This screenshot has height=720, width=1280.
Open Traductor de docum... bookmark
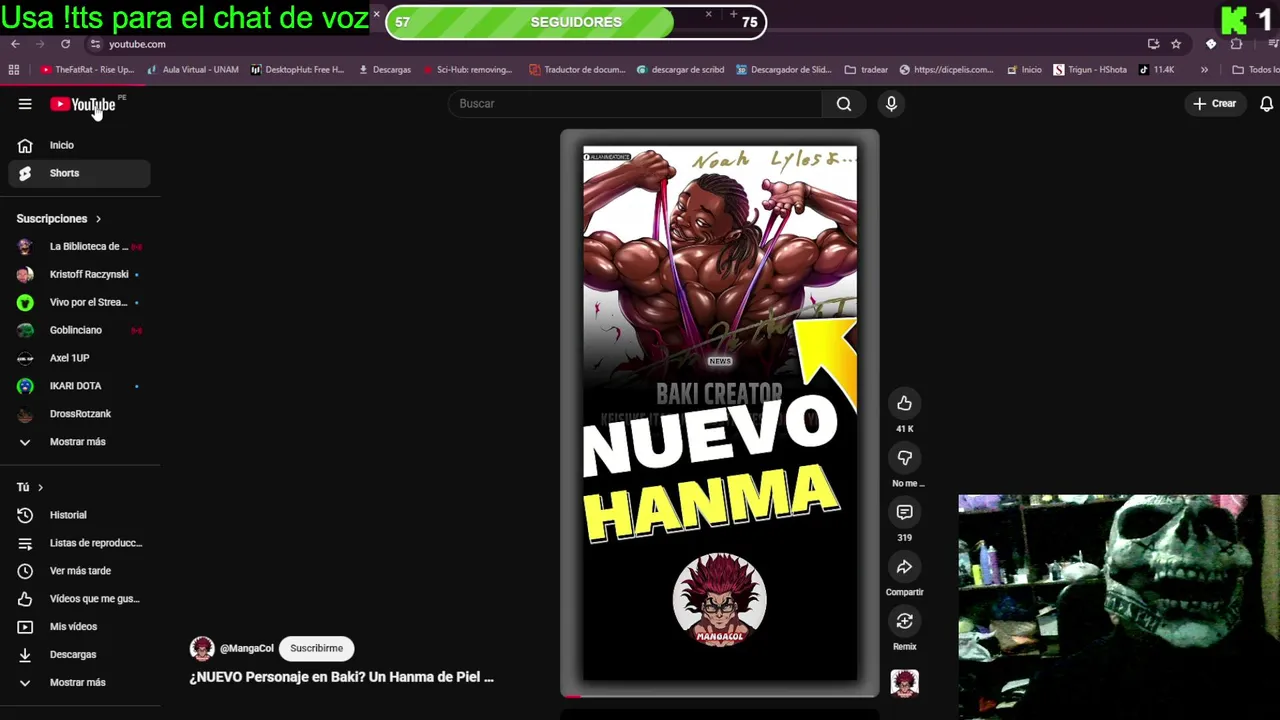tap(577, 70)
